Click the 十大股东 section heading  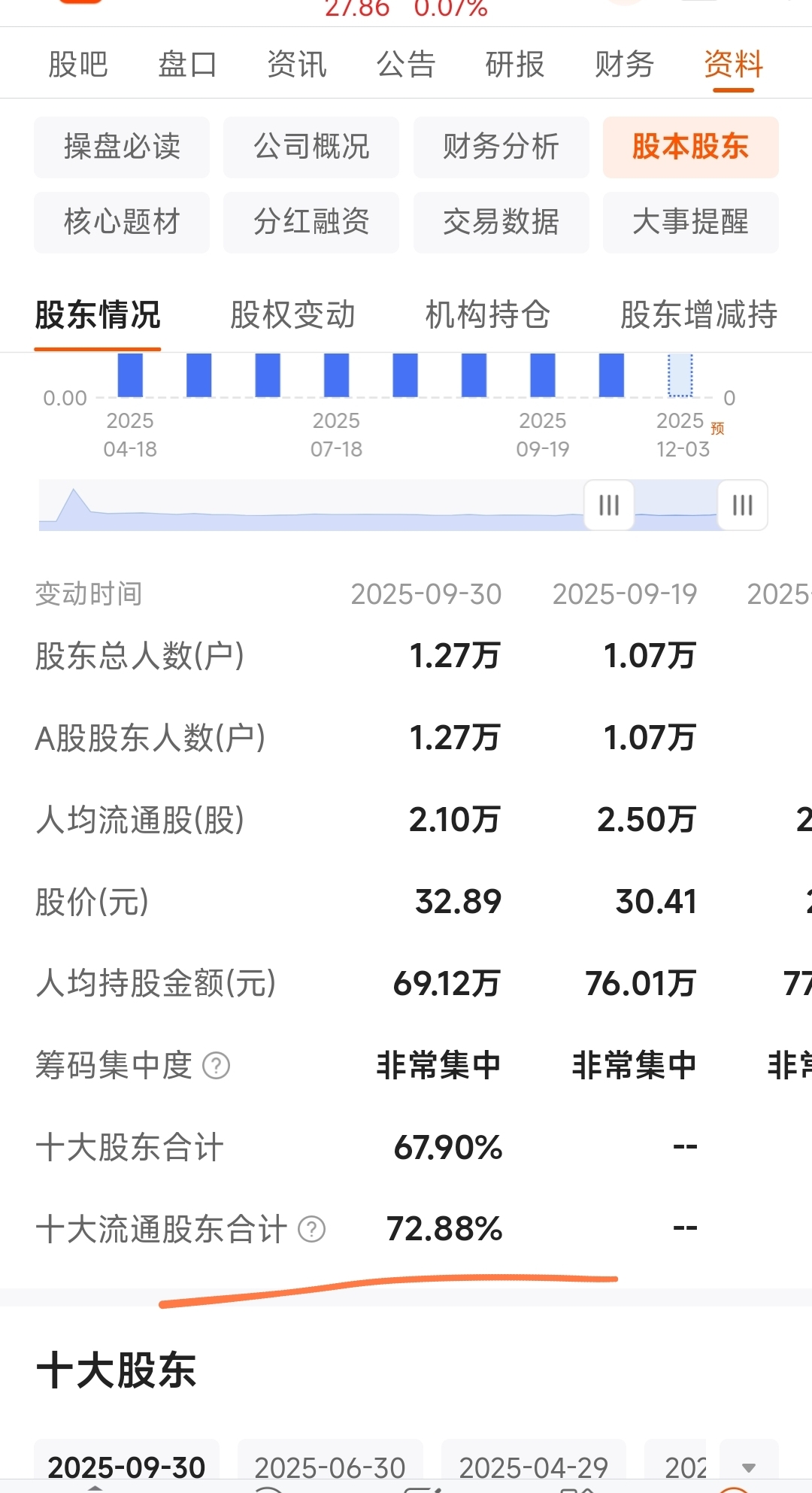[x=117, y=1370]
